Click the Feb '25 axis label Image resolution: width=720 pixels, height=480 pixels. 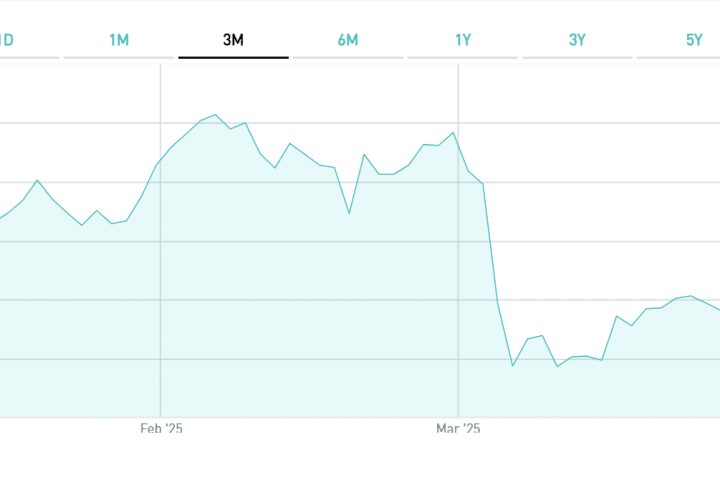tap(161, 429)
